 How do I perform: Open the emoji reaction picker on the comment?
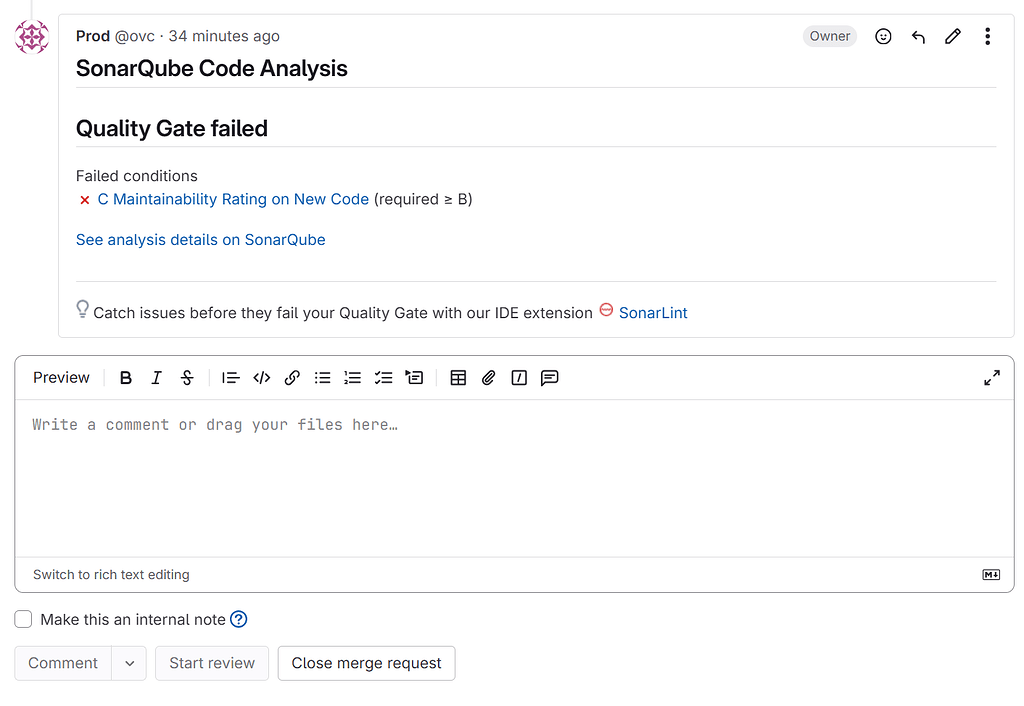click(883, 36)
